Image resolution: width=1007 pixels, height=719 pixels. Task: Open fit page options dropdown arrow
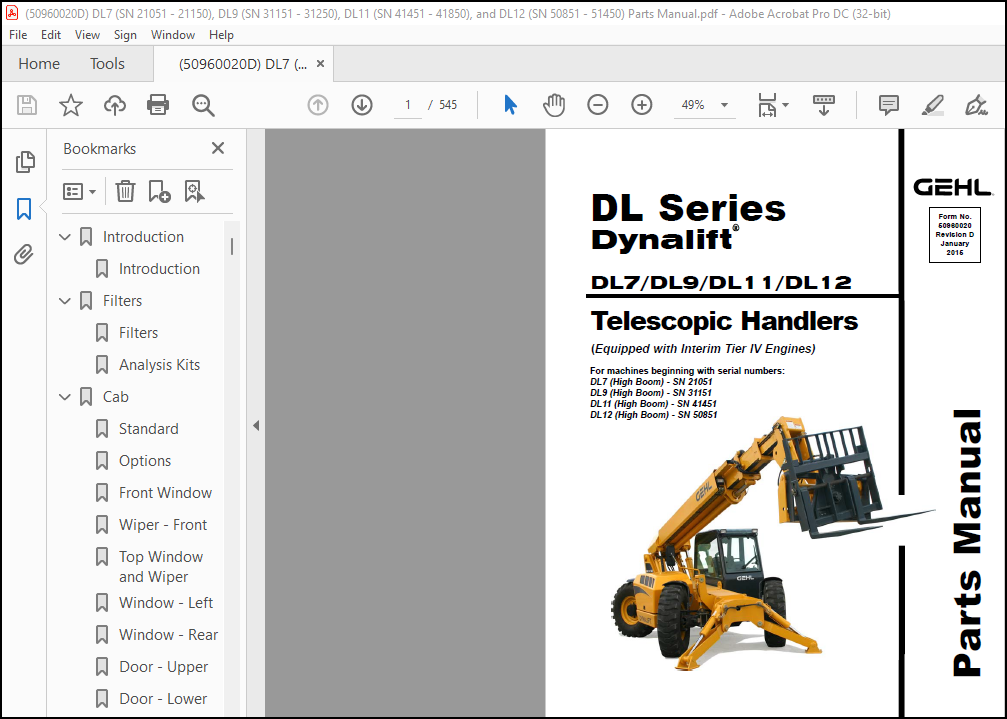785,105
